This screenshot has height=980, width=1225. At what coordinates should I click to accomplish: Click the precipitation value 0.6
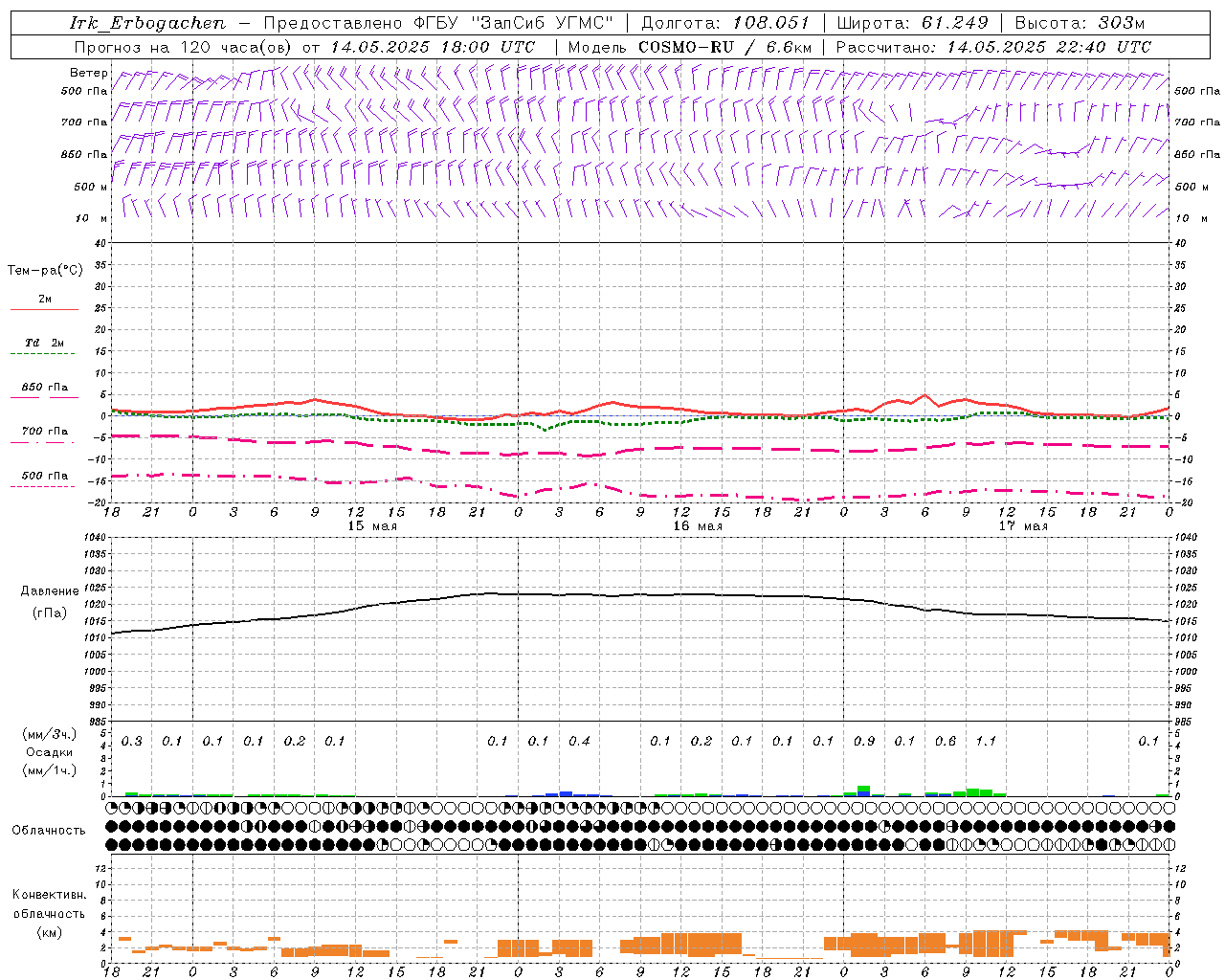(946, 742)
